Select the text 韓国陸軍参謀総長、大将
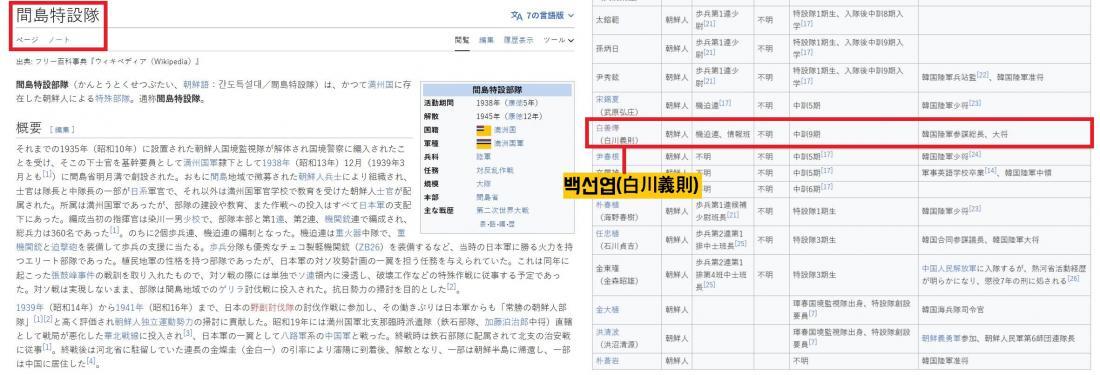The width and height of the screenshot is (1100, 375). [x=965, y=133]
